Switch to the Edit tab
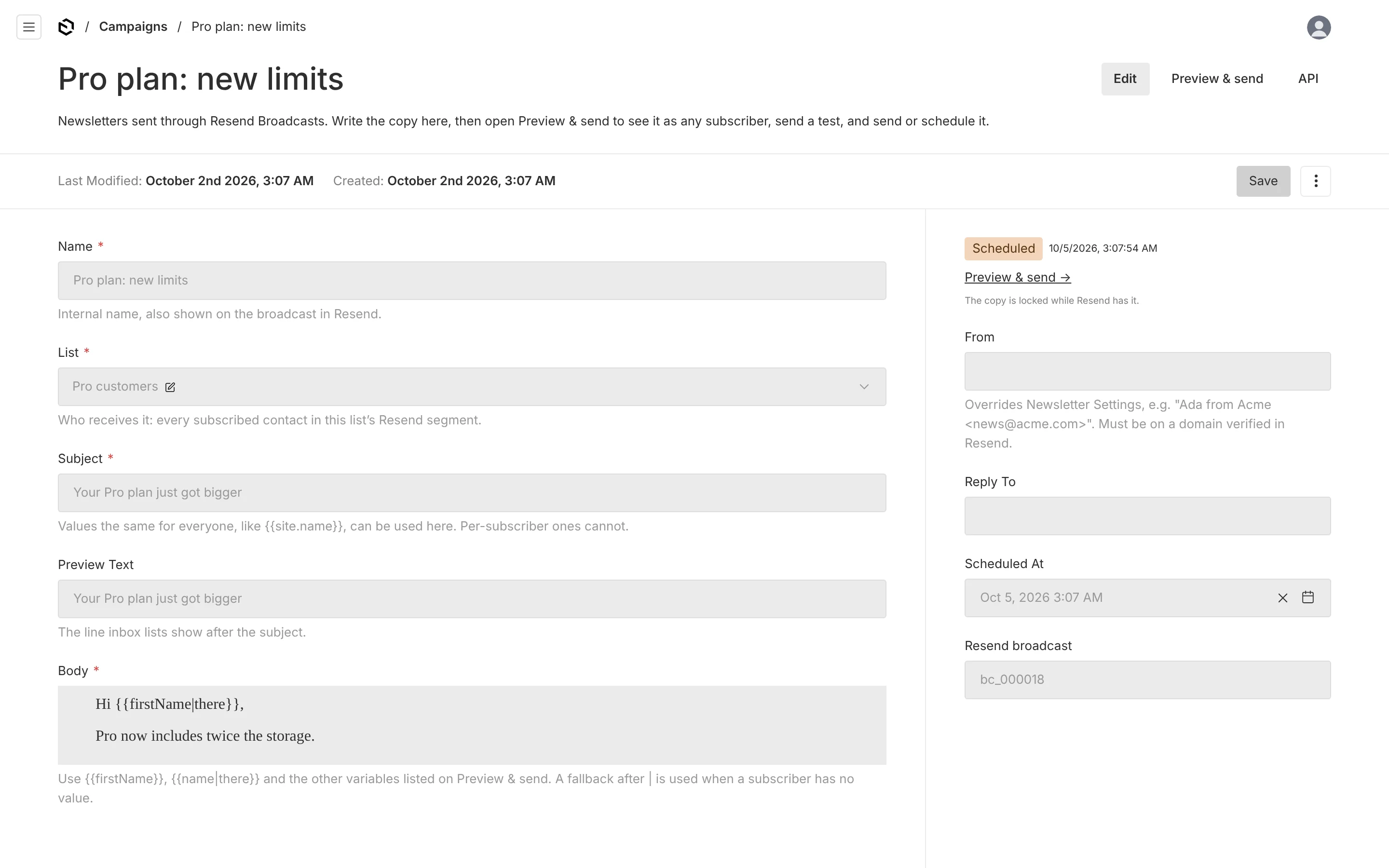 point(1125,79)
